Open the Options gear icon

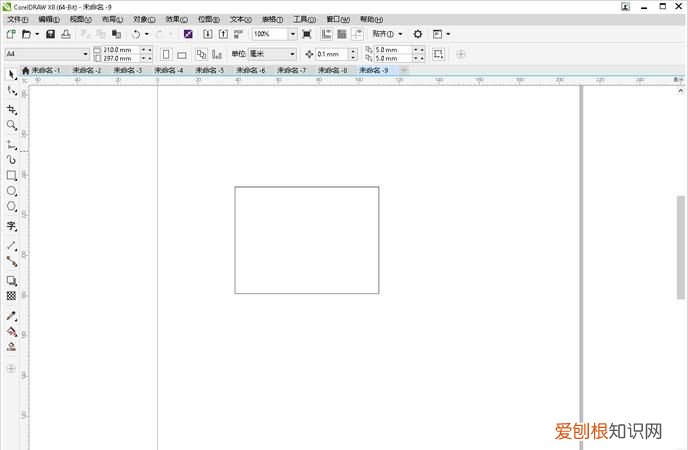tap(418, 34)
